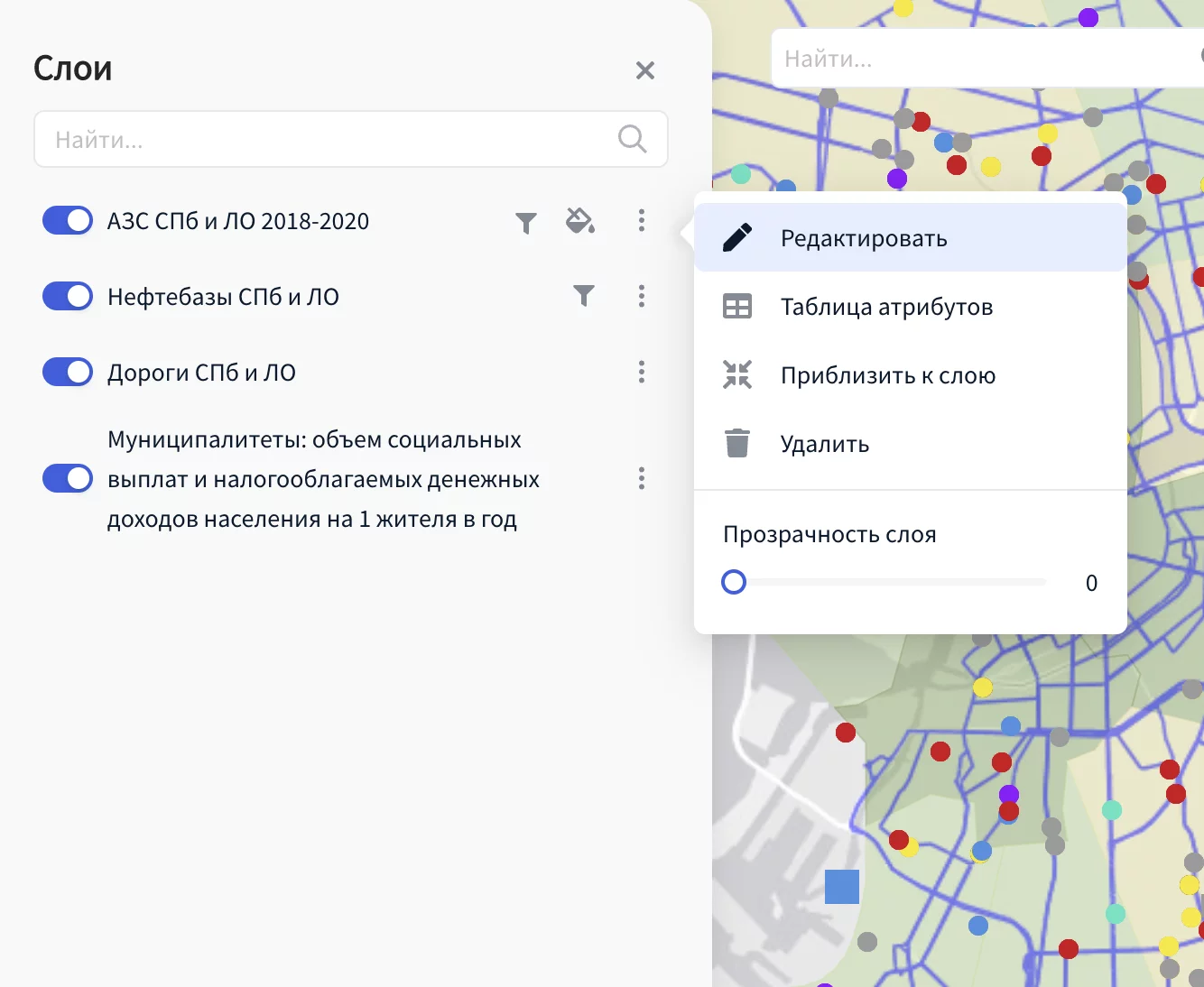The height and width of the screenshot is (987, 1204).
Task: Hide the Дороги СПб и ЛО layer
Action: point(68,372)
